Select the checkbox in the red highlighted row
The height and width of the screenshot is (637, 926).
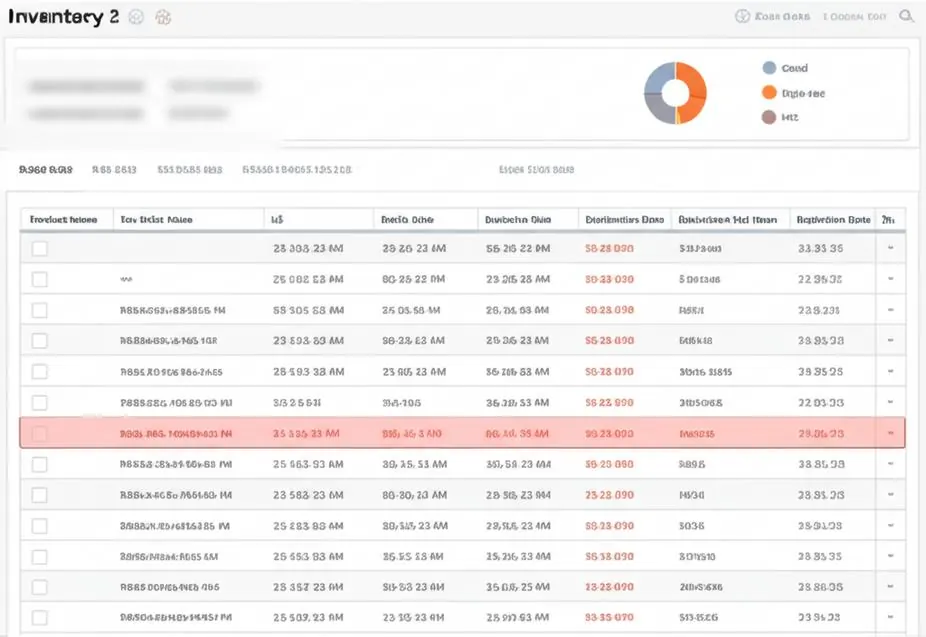40,434
